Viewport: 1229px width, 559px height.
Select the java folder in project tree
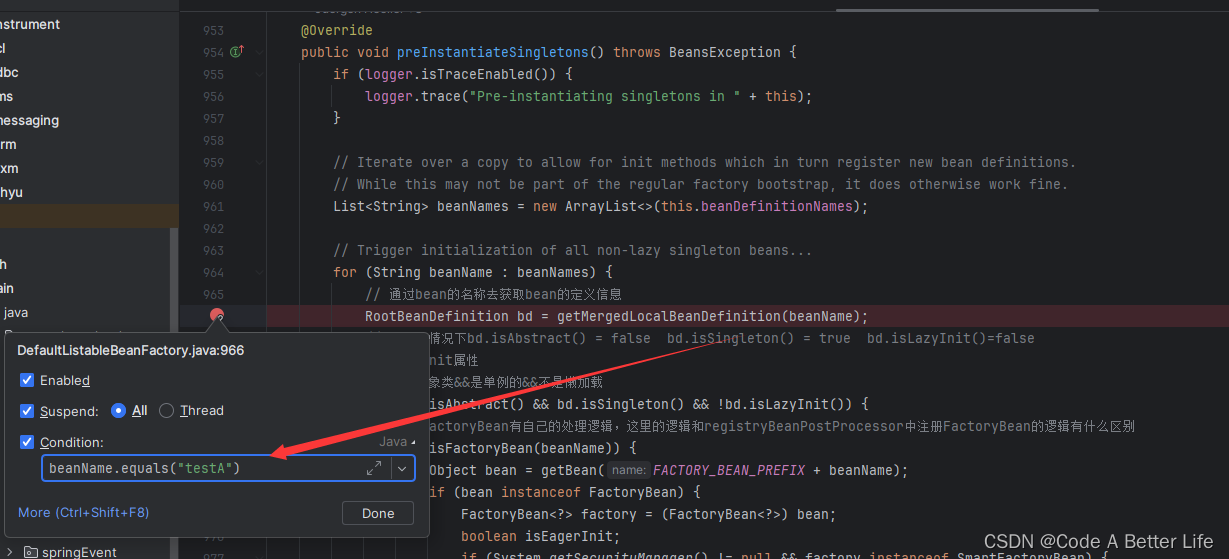pyautogui.click(x=16, y=312)
